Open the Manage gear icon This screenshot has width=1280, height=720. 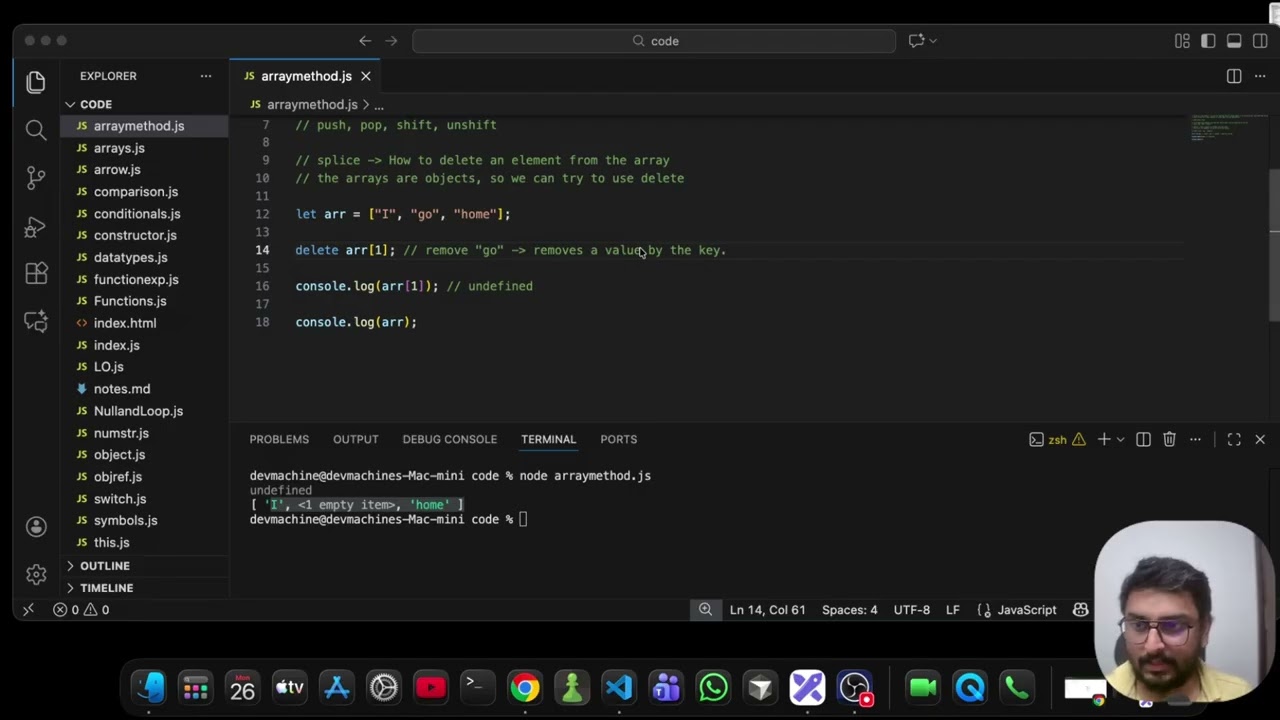pos(36,575)
